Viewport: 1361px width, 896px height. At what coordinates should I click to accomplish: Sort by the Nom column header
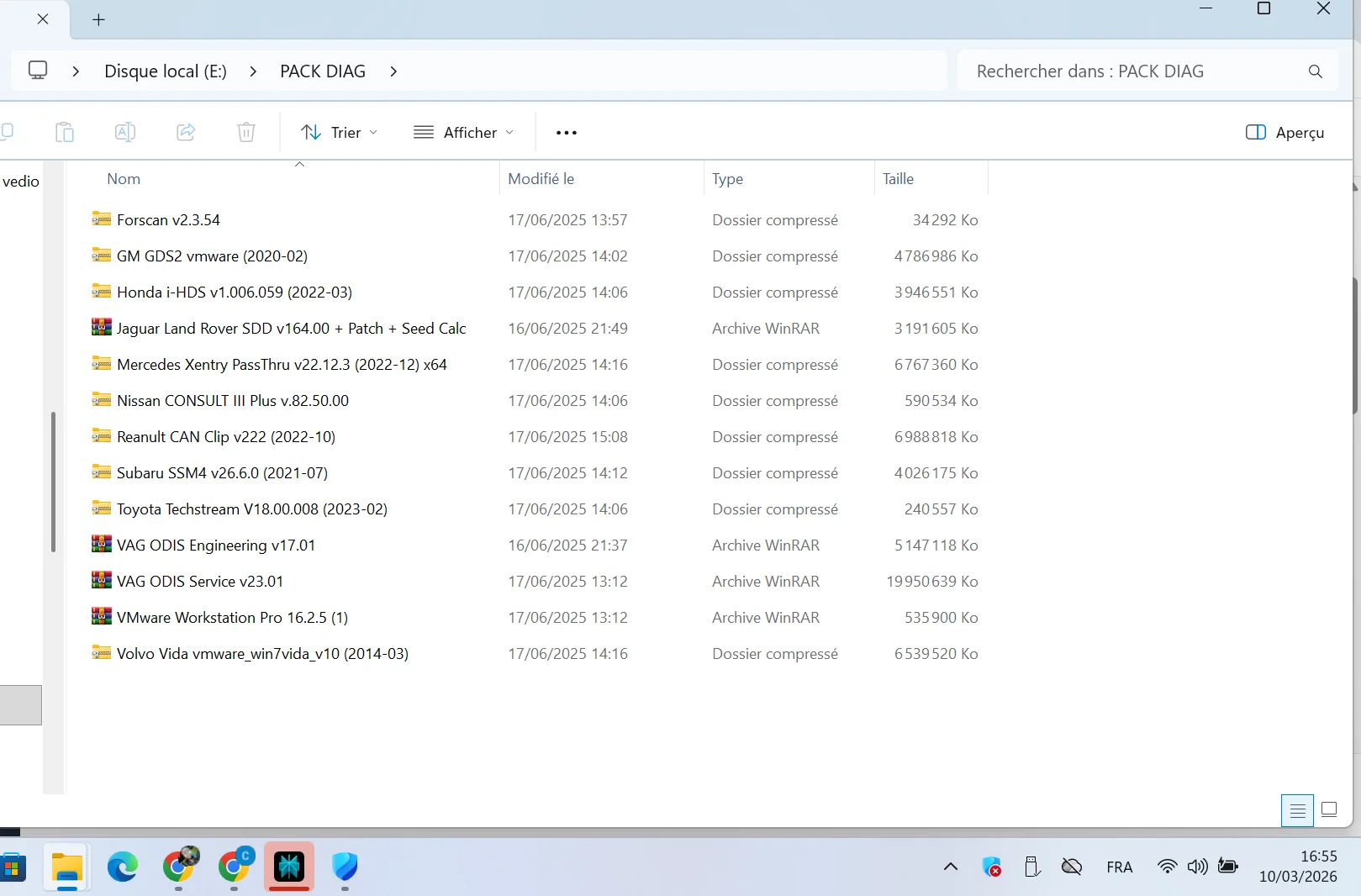(124, 179)
